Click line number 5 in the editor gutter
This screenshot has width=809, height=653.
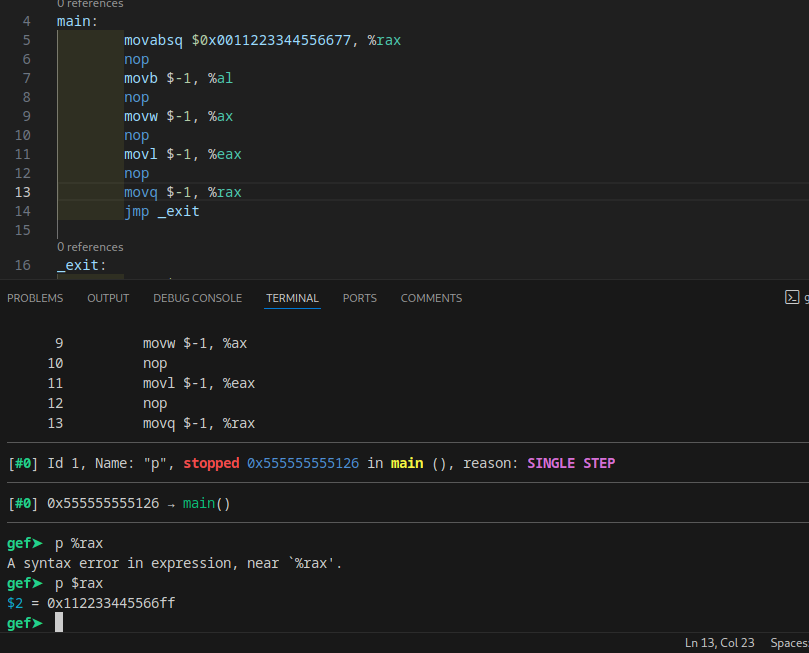[x=25, y=41]
